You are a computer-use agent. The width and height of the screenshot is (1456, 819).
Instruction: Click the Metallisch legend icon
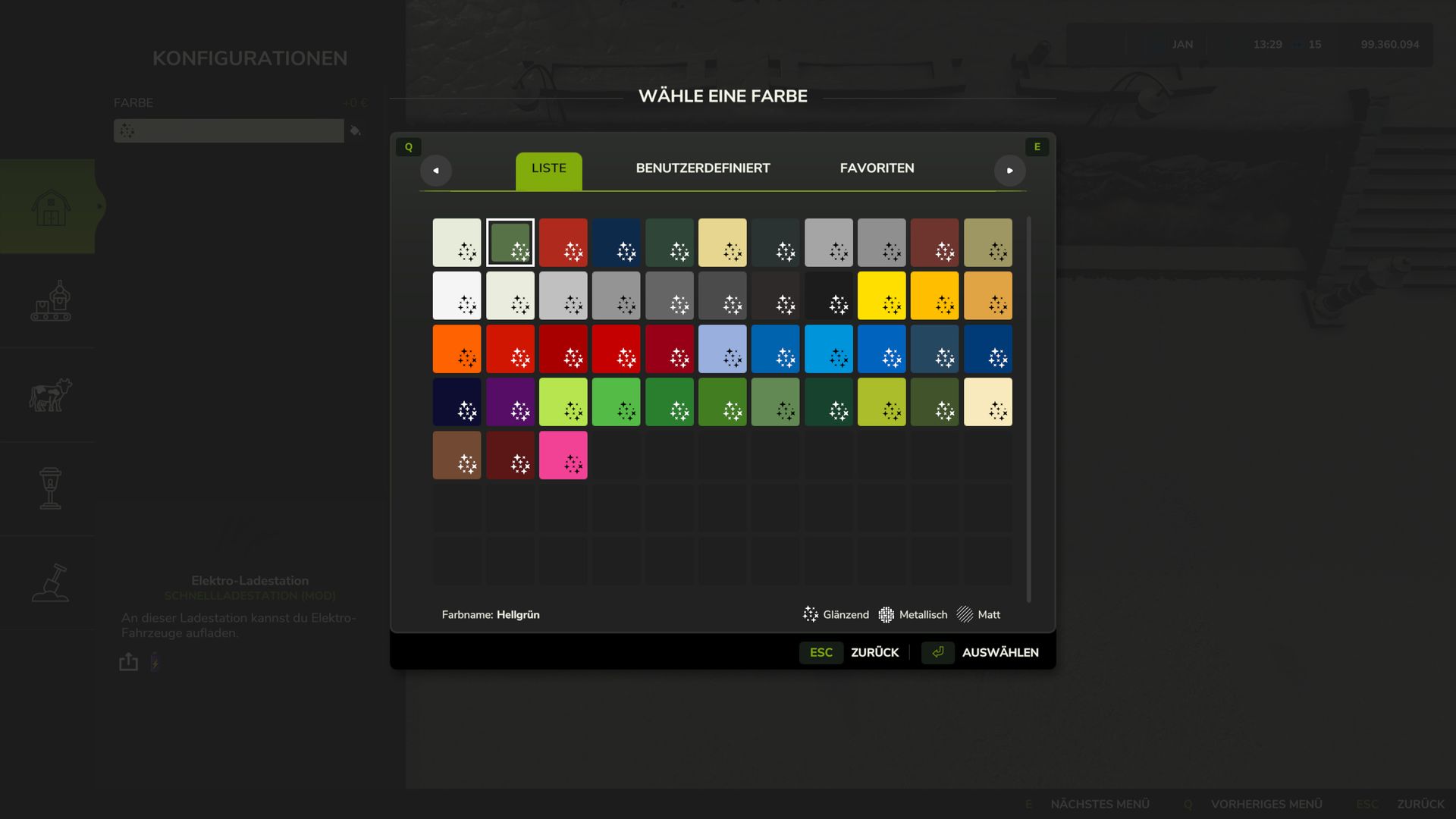886,614
